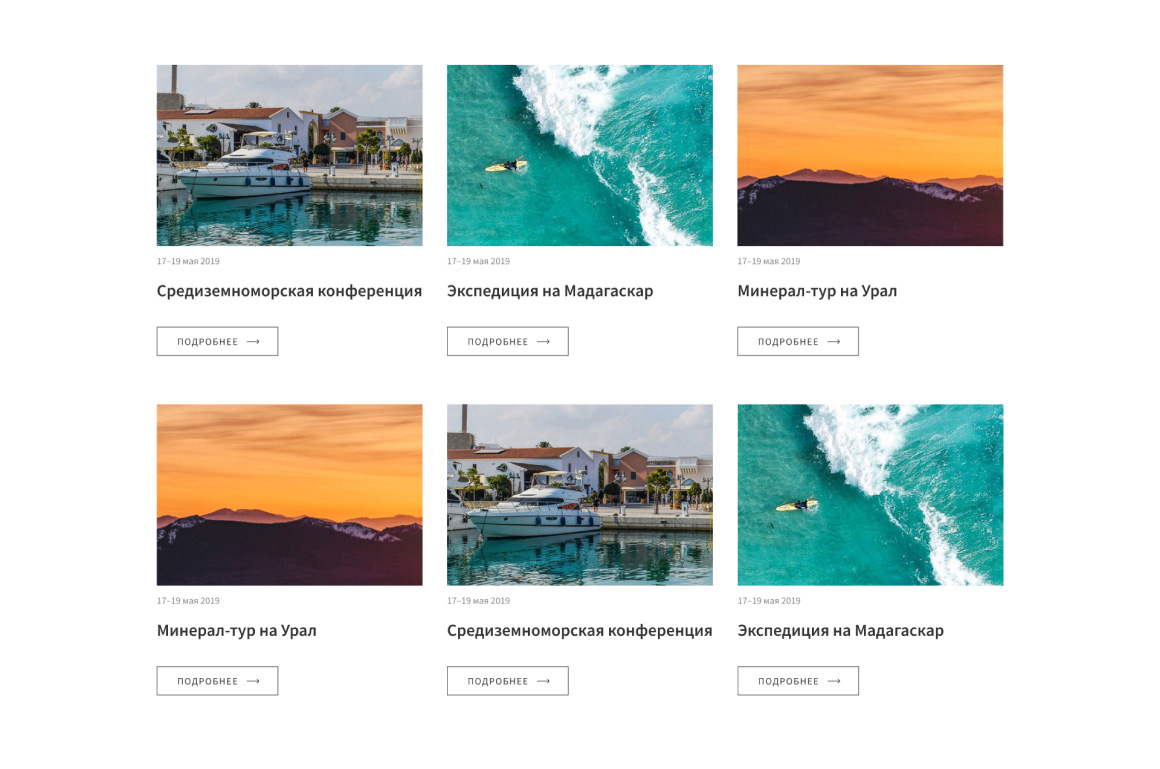Image resolution: width=1160 pixels, height=769 pixels.
Task: Open bottom-row title Минерал-тур на Урал
Action: pos(237,631)
